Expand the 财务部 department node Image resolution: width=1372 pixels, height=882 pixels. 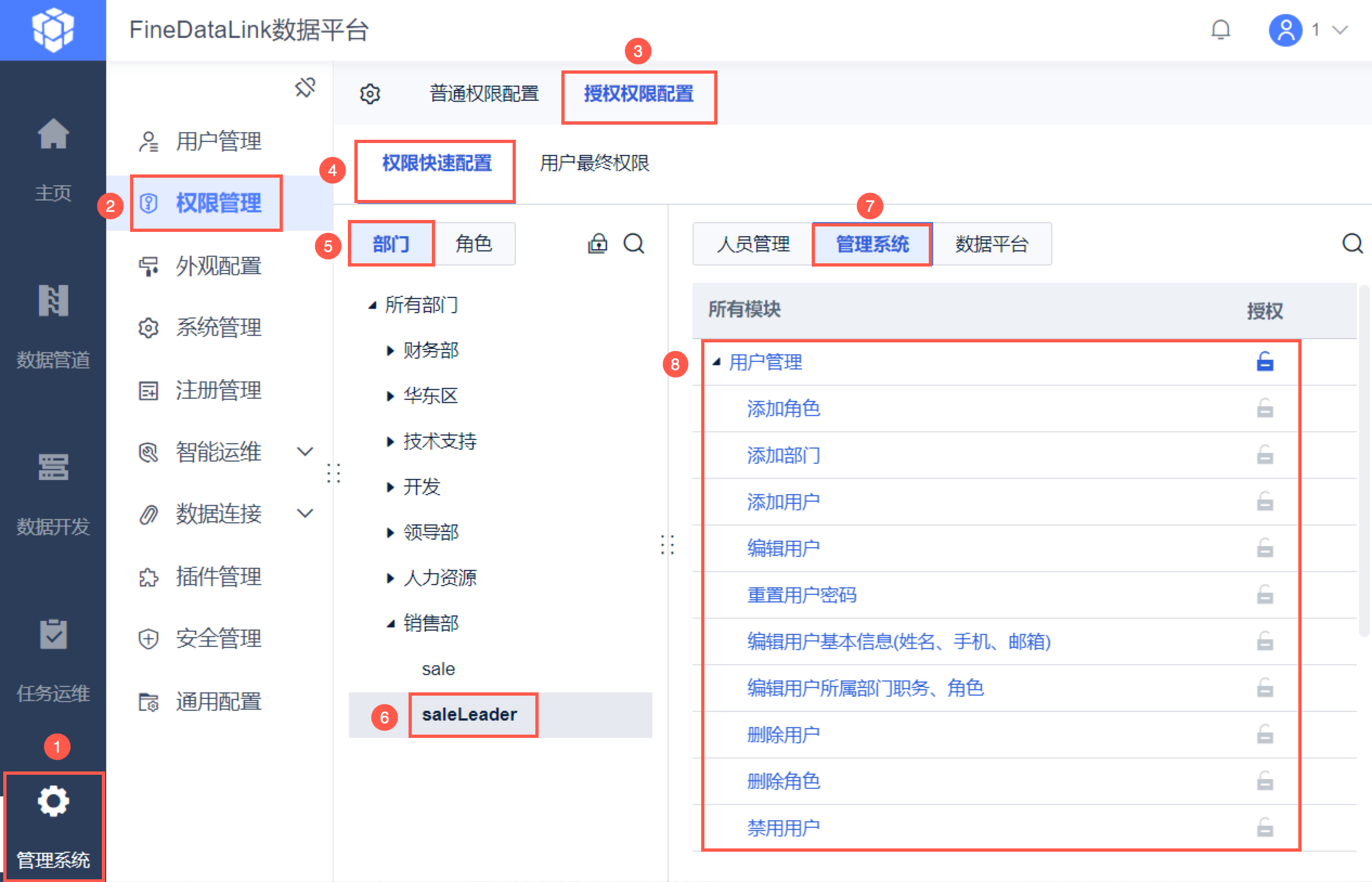coord(390,351)
